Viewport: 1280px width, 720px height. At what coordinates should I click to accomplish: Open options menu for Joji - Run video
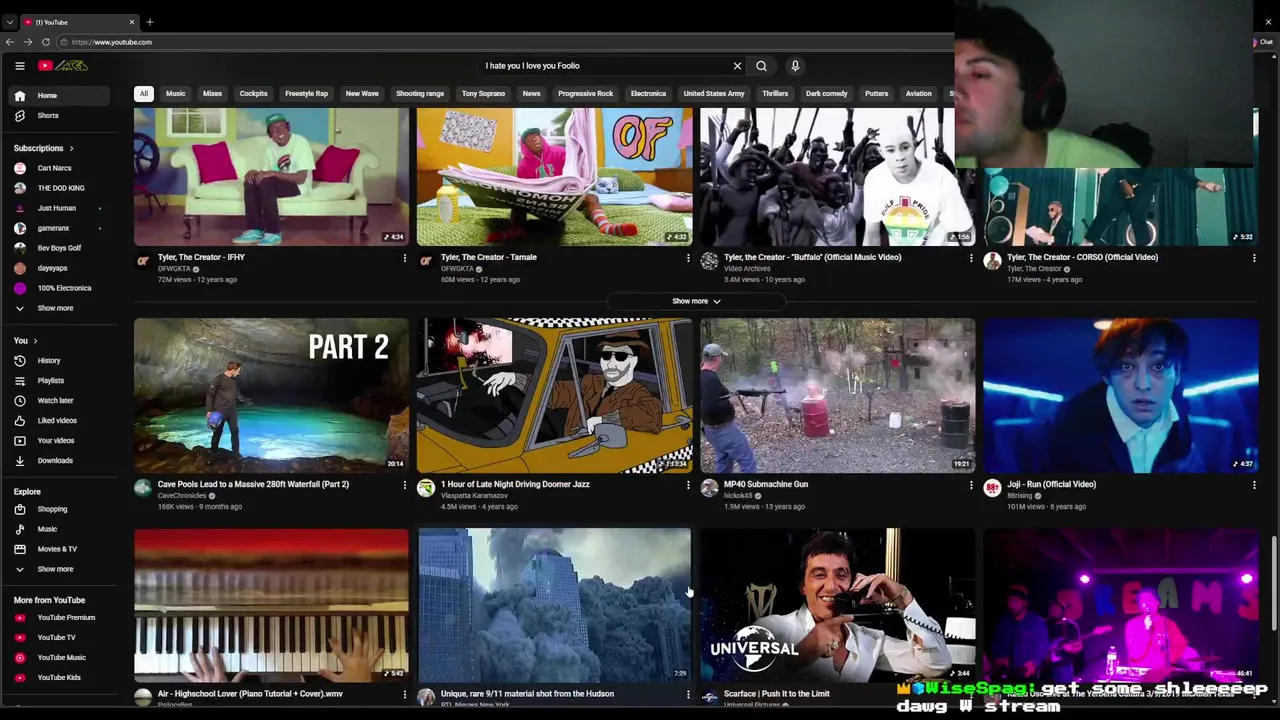pyautogui.click(x=1253, y=485)
